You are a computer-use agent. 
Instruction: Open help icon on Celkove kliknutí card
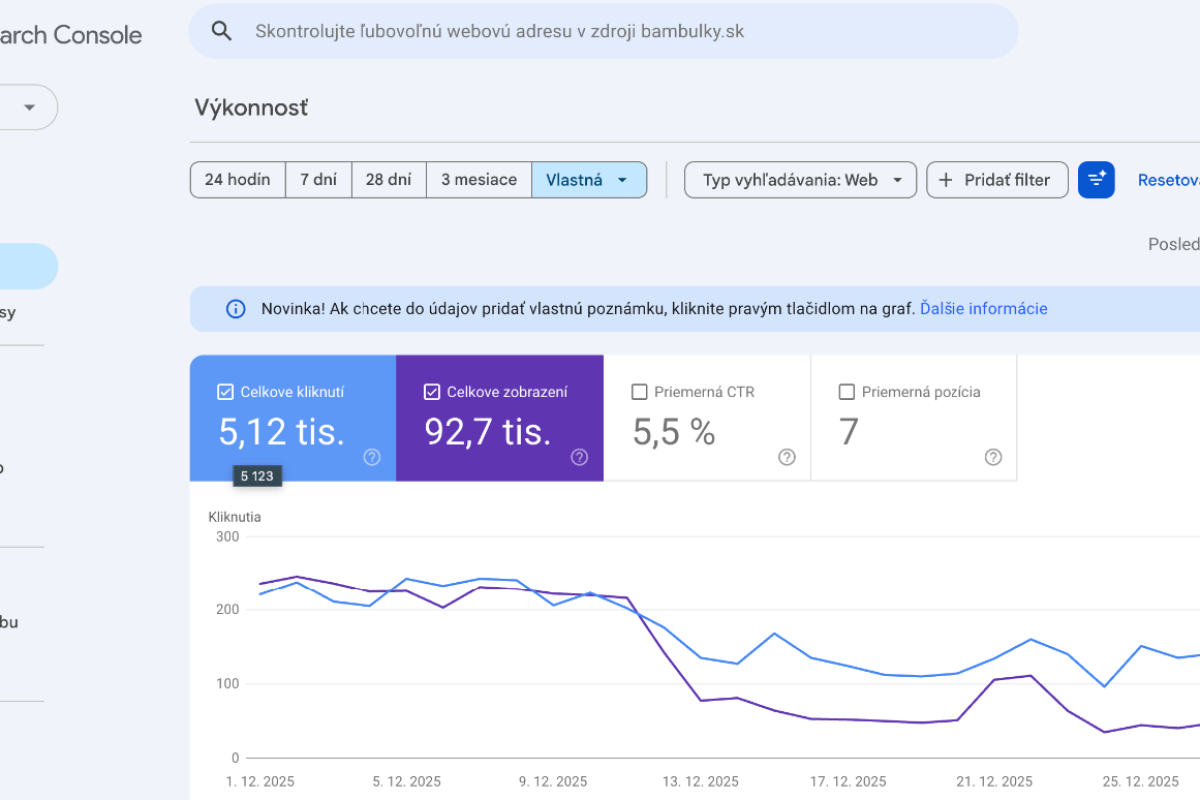[x=372, y=457]
